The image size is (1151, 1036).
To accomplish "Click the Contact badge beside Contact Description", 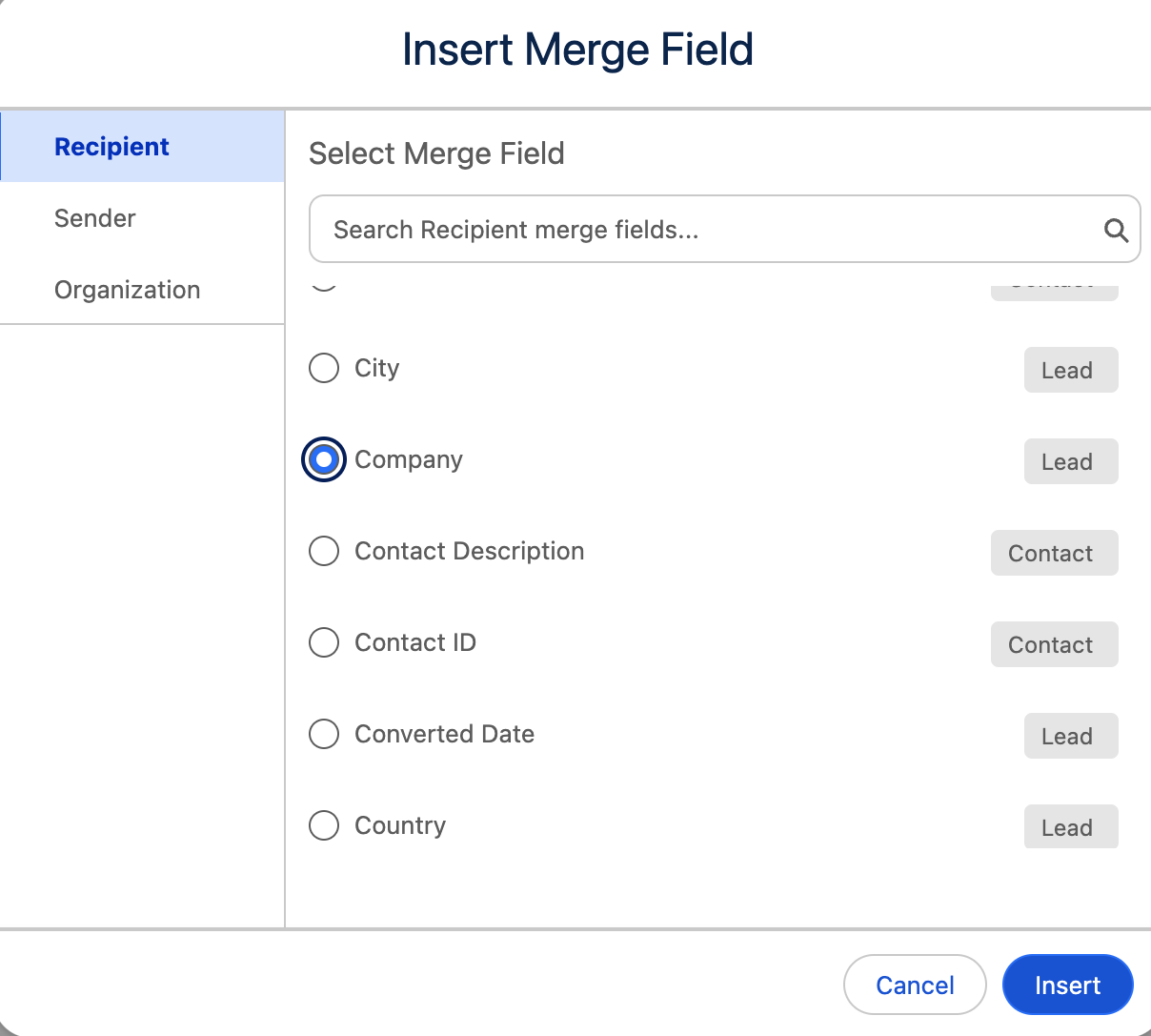I will point(1054,553).
